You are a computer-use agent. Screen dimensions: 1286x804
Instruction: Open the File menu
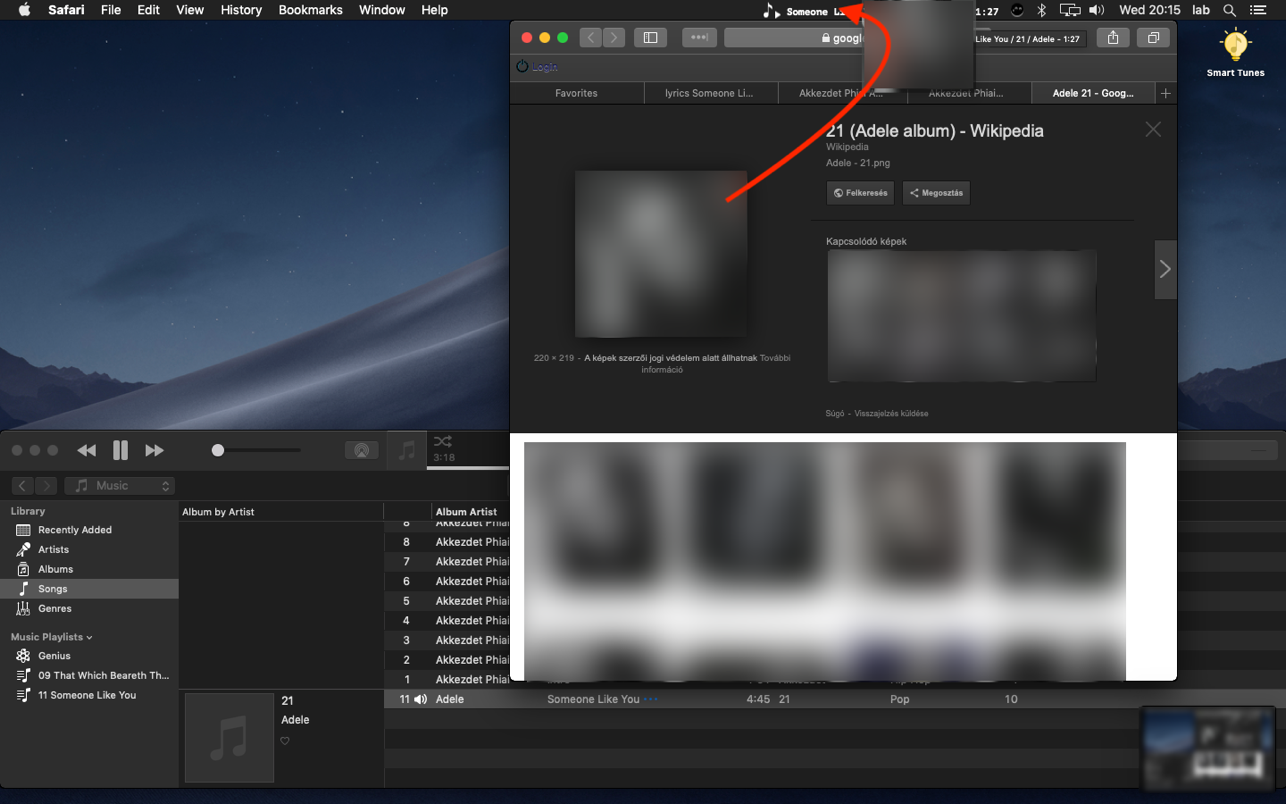point(111,10)
